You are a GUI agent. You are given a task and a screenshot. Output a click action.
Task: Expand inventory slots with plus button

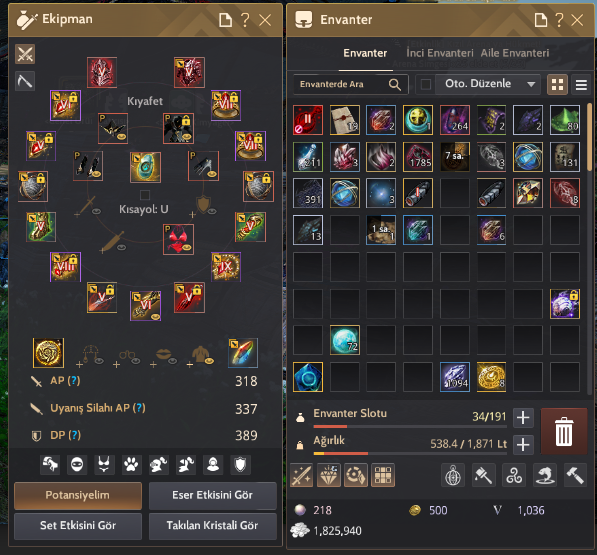(x=523, y=418)
